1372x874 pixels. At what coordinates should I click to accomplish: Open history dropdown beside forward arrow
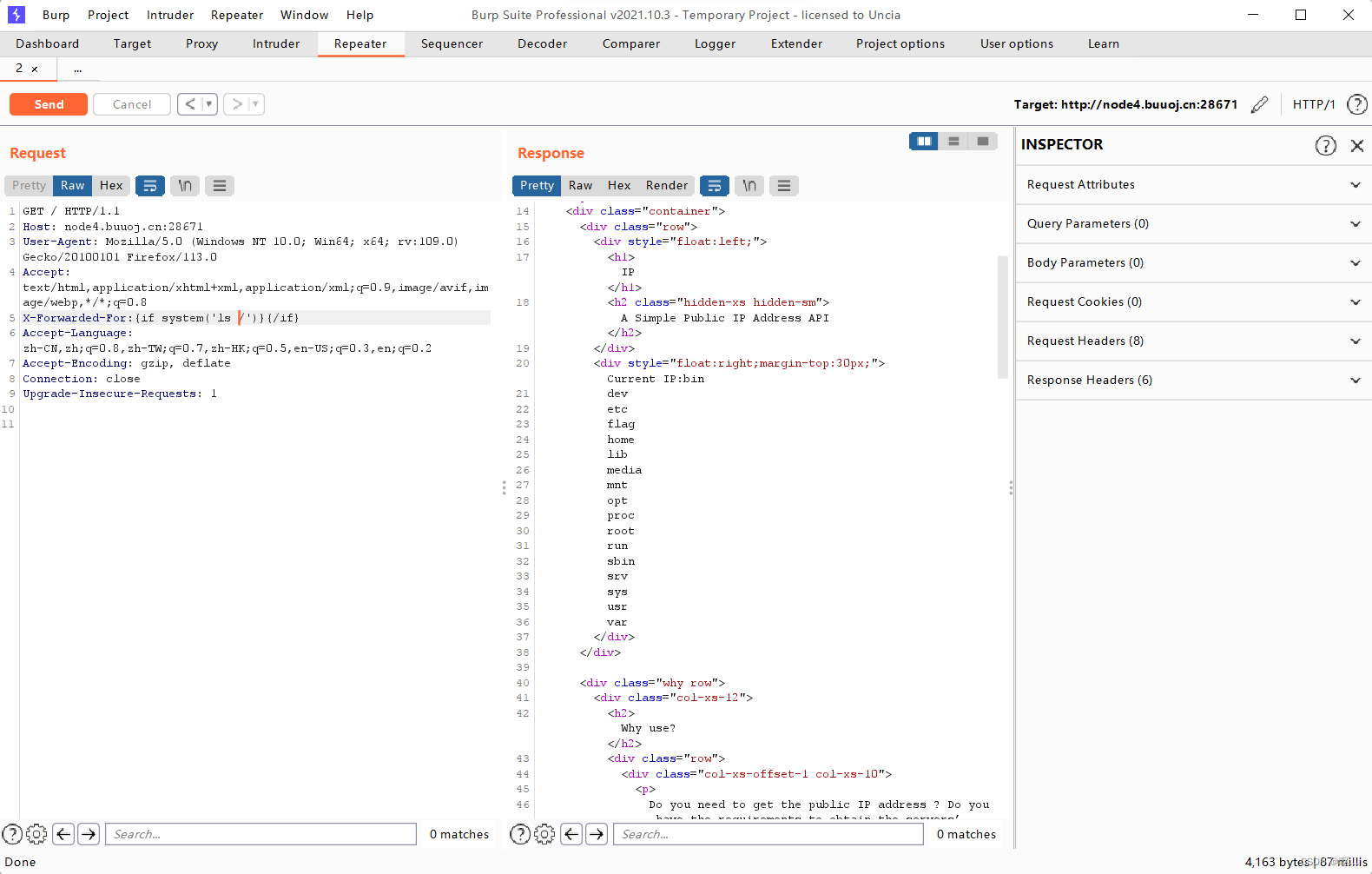(x=255, y=104)
